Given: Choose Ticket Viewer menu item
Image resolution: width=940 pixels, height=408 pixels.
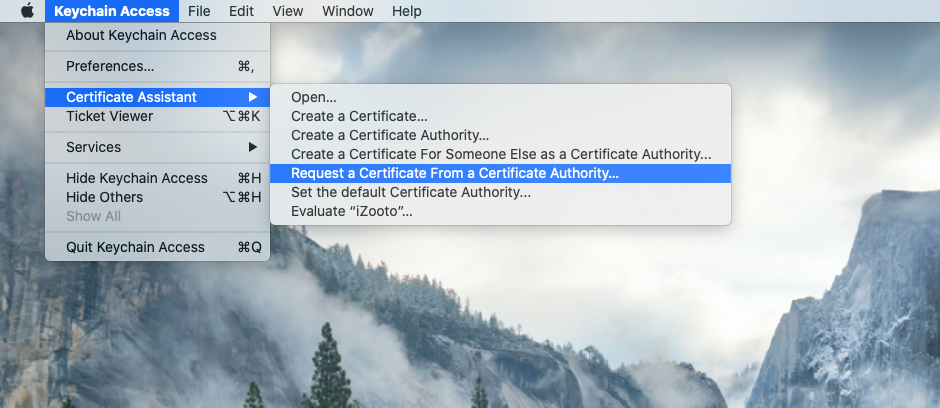Looking at the screenshot, I should (x=158, y=116).
